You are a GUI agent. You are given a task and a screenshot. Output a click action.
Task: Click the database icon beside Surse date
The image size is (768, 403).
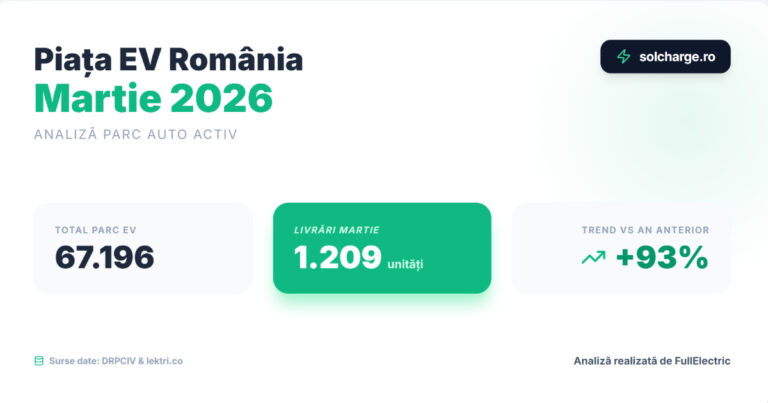[39, 360]
